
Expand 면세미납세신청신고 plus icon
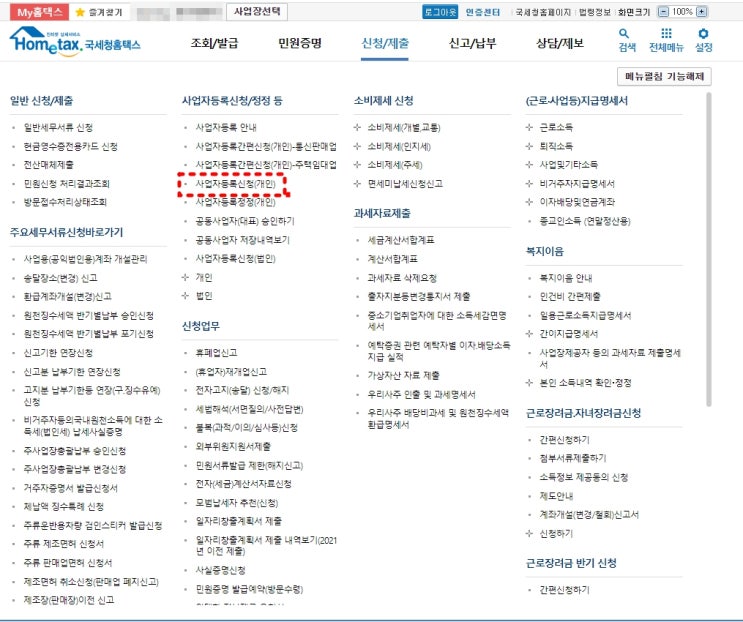click(357, 184)
